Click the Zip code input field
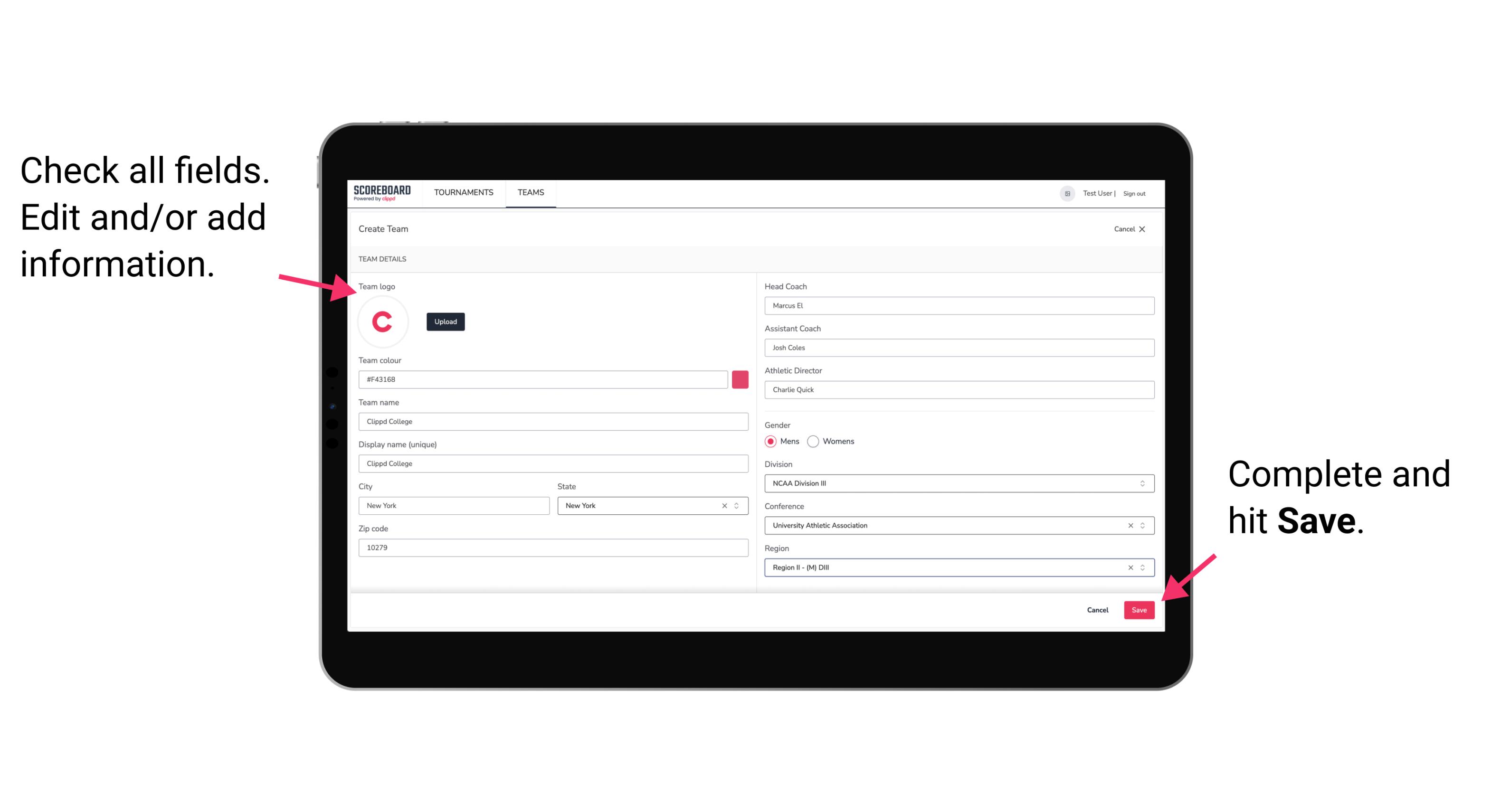The width and height of the screenshot is (1510, 812). (x=553, y=547)
